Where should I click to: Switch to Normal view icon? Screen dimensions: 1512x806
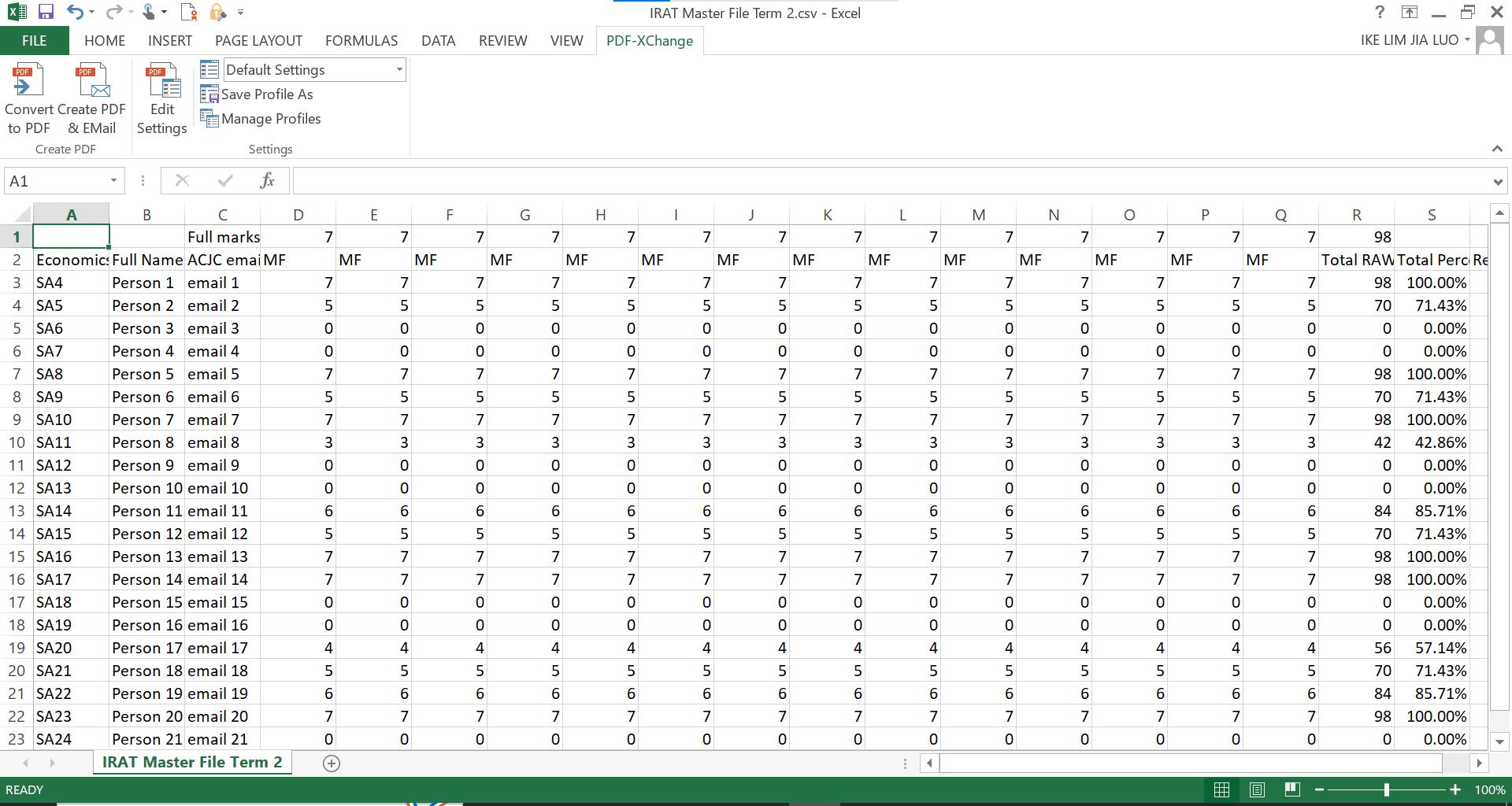(1221, 789)
